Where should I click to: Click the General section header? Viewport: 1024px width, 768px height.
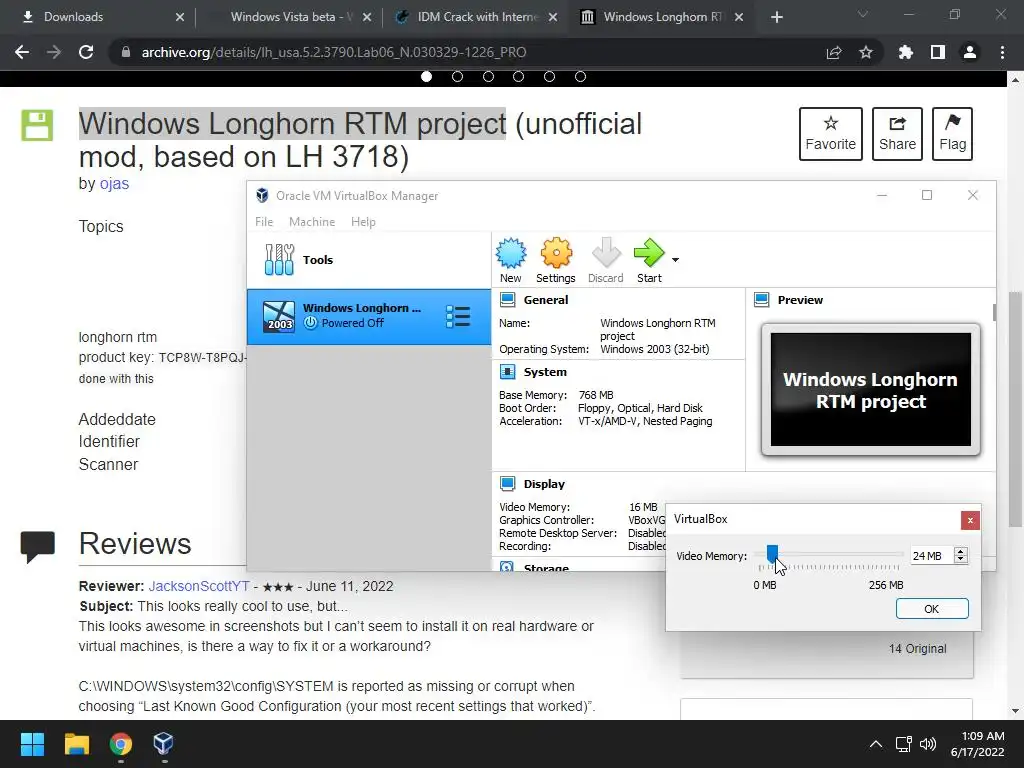545,300
